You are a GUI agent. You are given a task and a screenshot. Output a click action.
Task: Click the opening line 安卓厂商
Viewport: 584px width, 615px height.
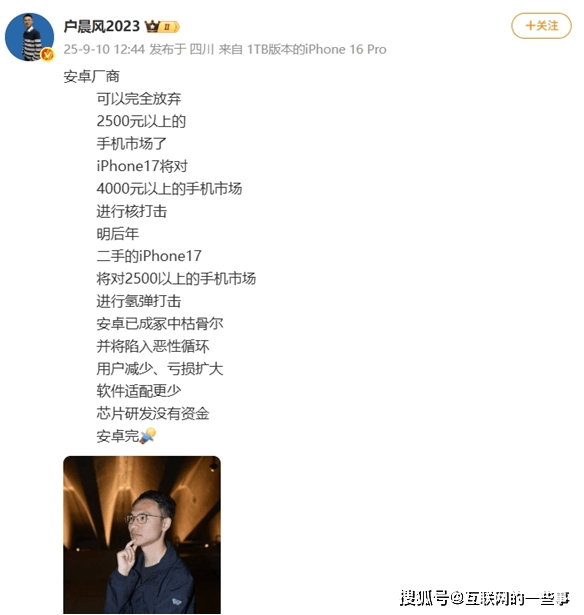point(91,76)
